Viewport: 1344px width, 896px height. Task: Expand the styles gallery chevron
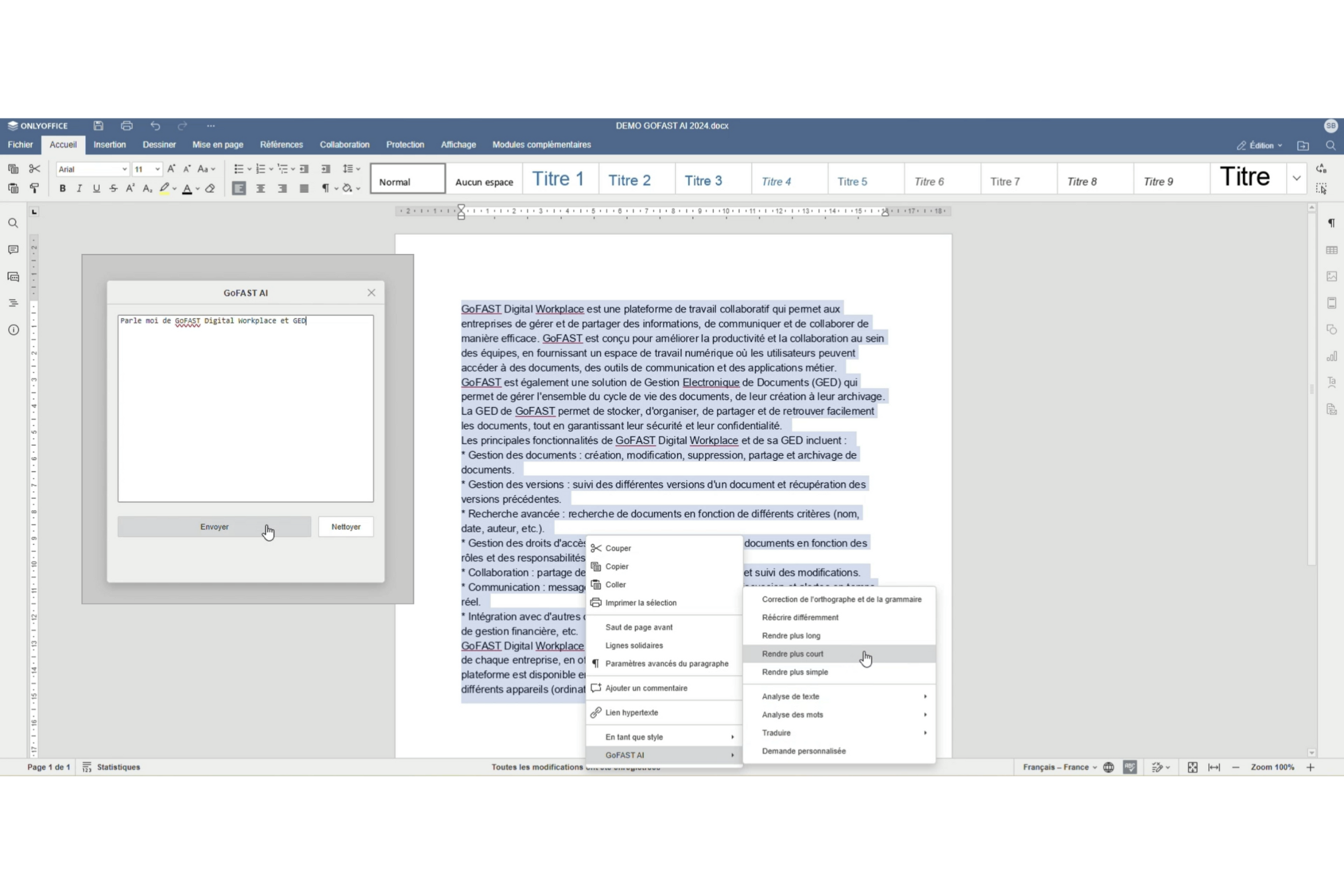tap(1296, 178)
